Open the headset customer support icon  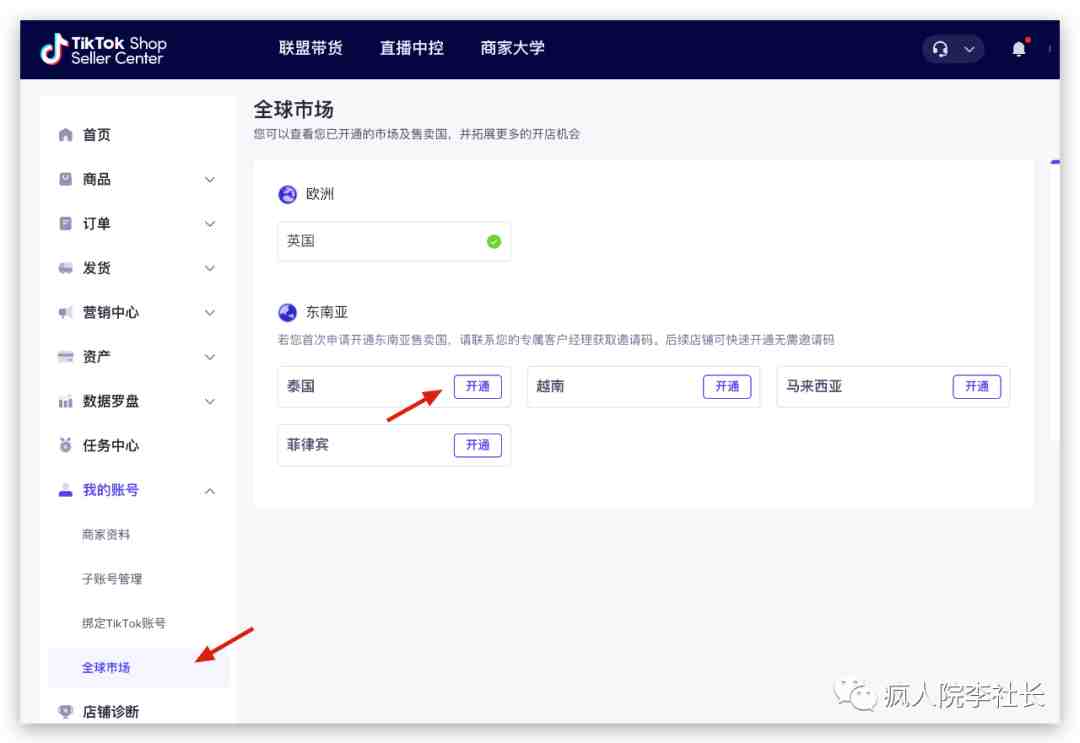[x=940, y=49]
